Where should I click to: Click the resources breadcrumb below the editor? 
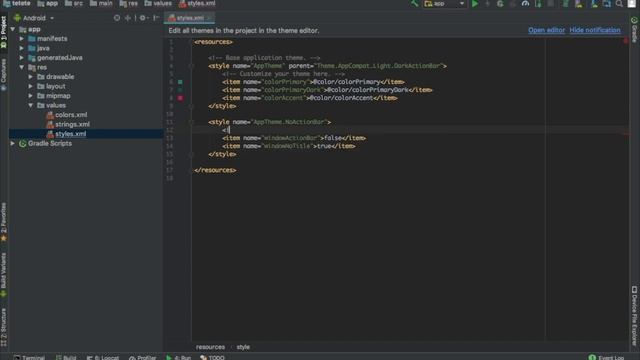coord(210,347)
